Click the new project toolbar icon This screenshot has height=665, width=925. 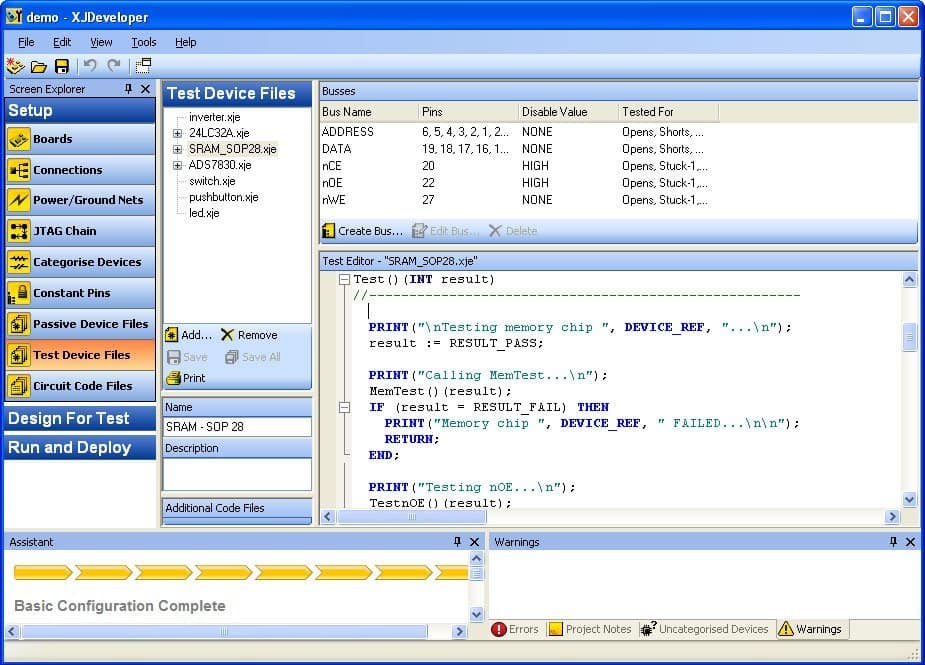[15, 66]
